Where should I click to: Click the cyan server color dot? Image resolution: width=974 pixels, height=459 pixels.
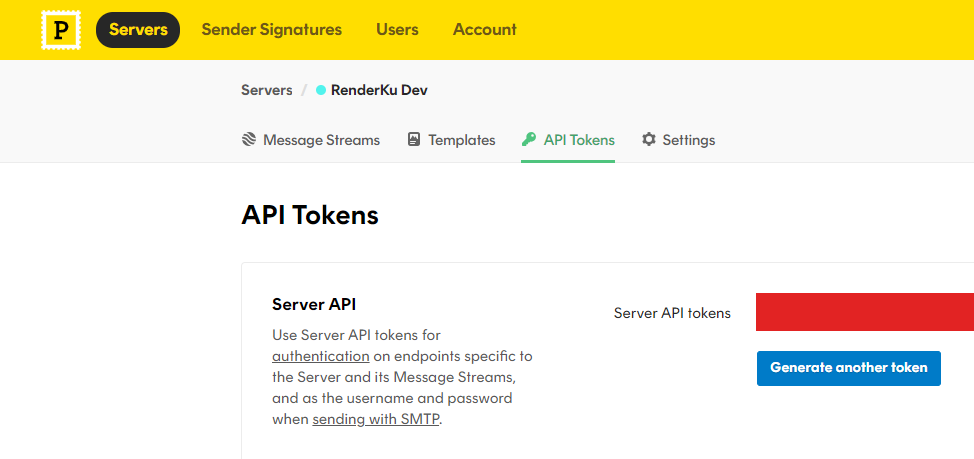[321, 90]
